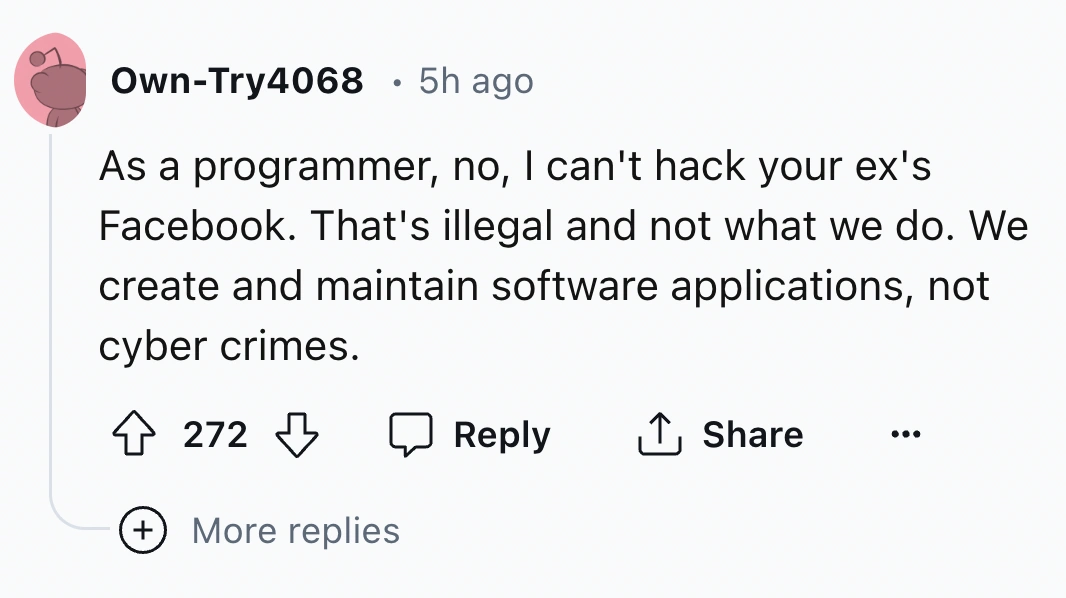Click the Reply button label
Viewport: 1066px width, 598px height.
tap(502, 435)
